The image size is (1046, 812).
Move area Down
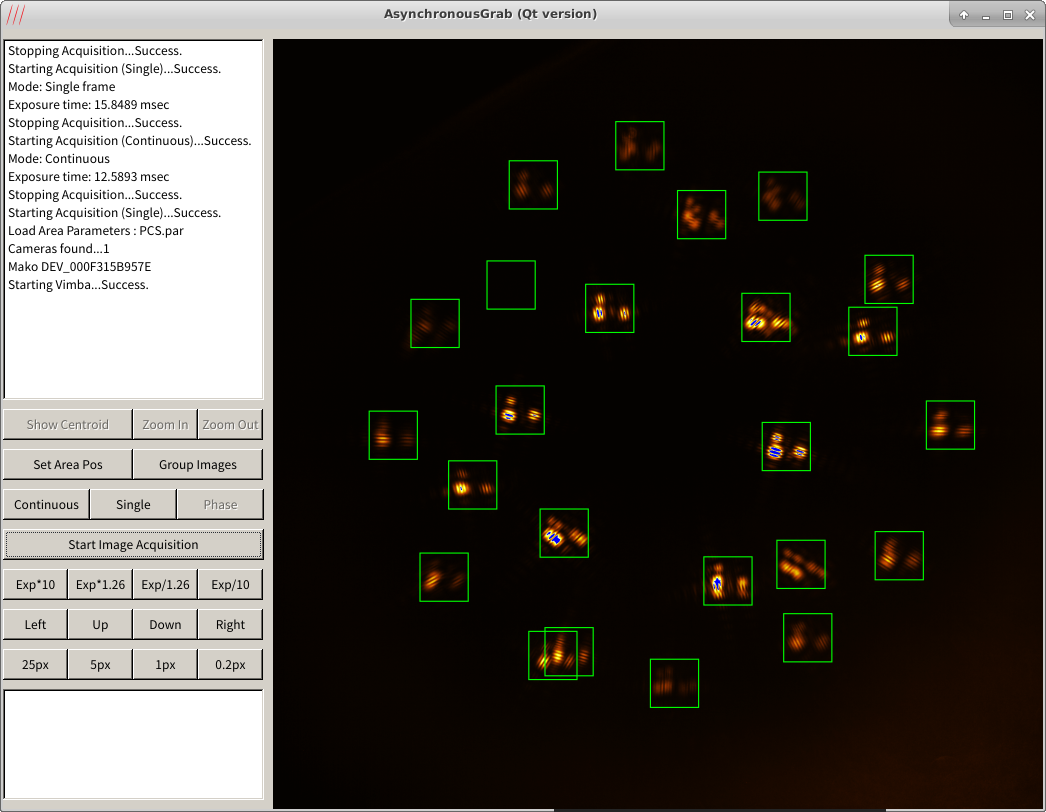(x=165, y=625)
